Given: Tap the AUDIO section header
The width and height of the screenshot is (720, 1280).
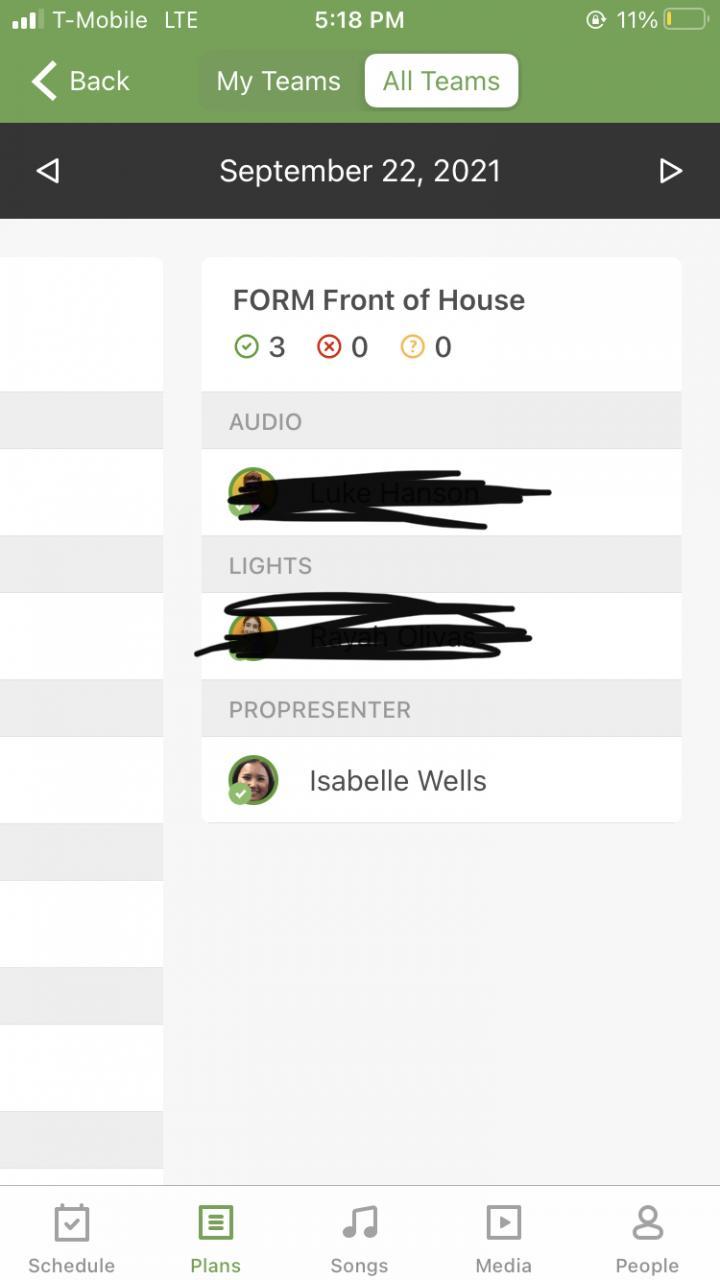Looking at the screenshot, I should coord(440,421).
